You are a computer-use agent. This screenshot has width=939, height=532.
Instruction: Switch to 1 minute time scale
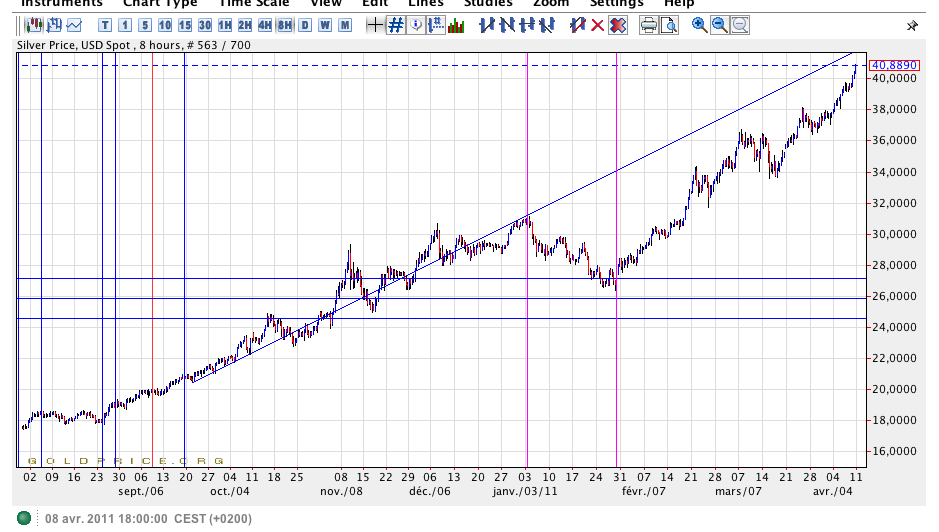[x=125, y=25]
